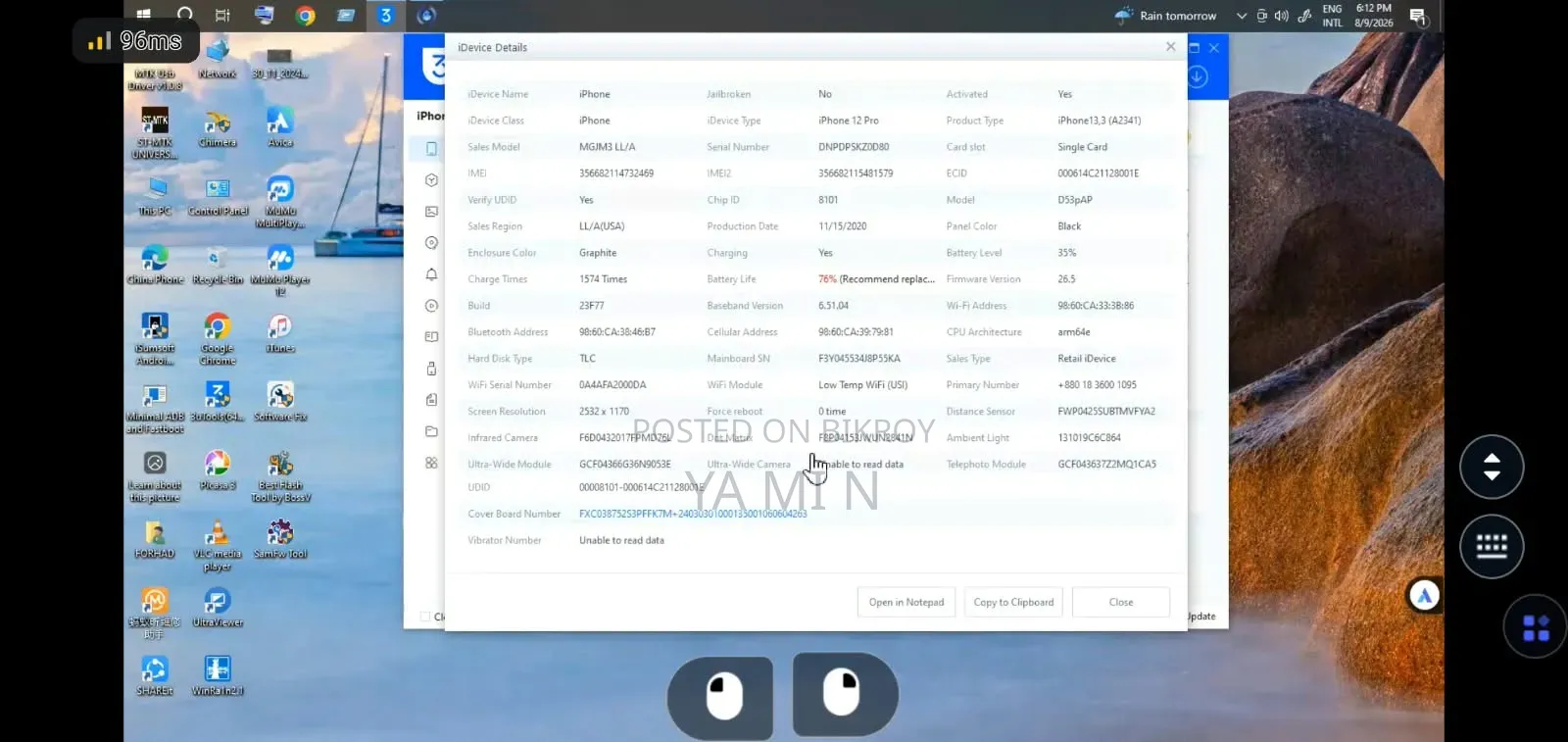Image resolution: width=1568 pixels, height=742 pixels.
Task: Open the iSumsoft Android desktop icon
Action: pyautogui.click(x=155, y=340)
